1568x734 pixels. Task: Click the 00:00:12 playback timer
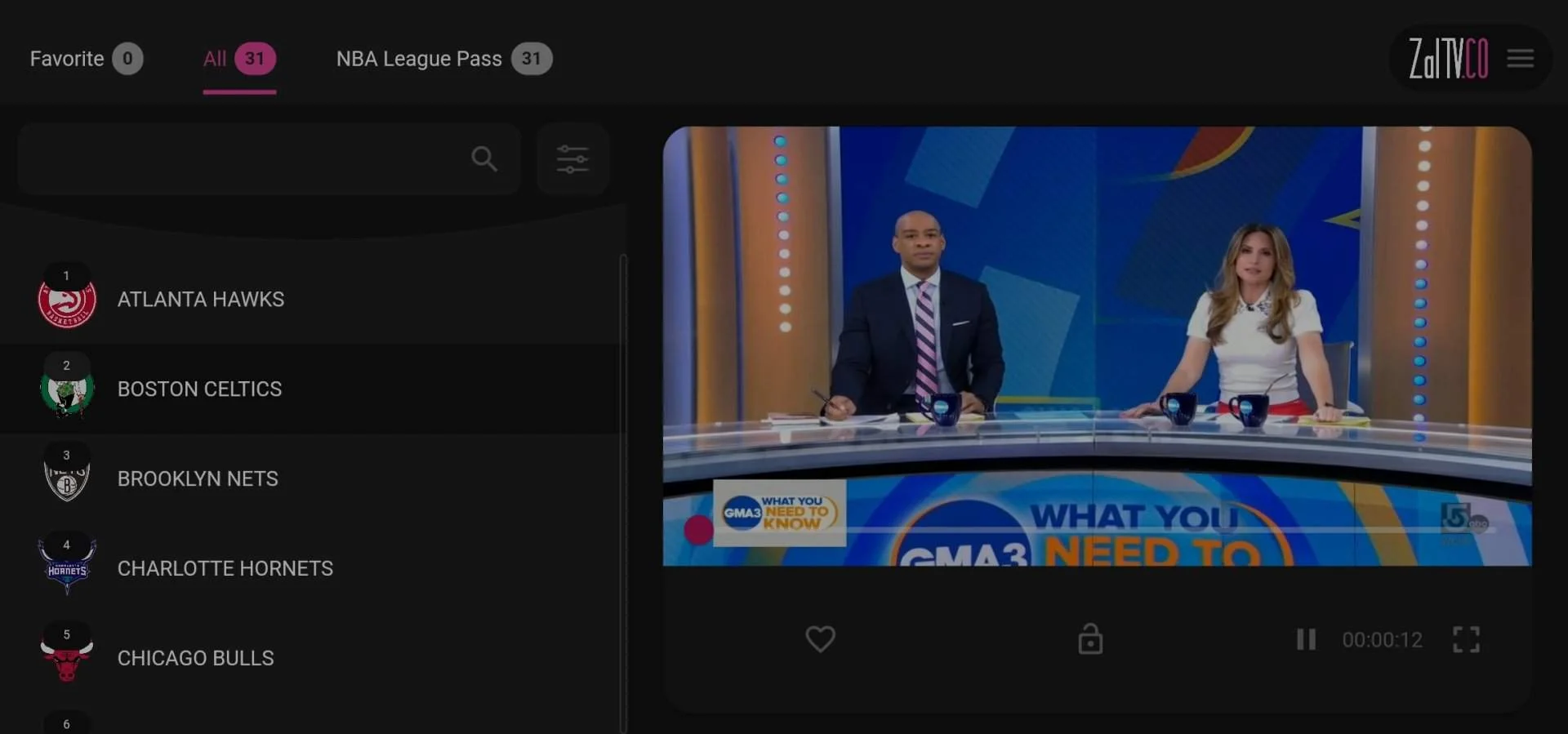pos(1382,640)
